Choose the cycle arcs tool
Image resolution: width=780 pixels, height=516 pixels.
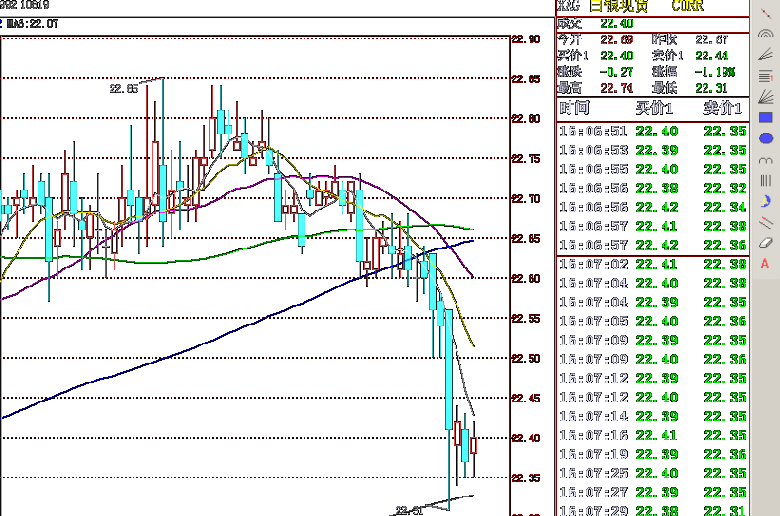point(766,159)
